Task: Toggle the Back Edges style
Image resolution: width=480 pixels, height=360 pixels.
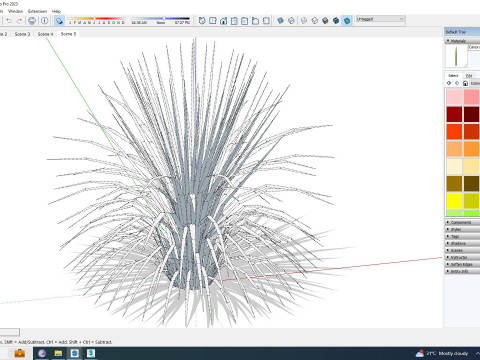Action: point(291,21)
